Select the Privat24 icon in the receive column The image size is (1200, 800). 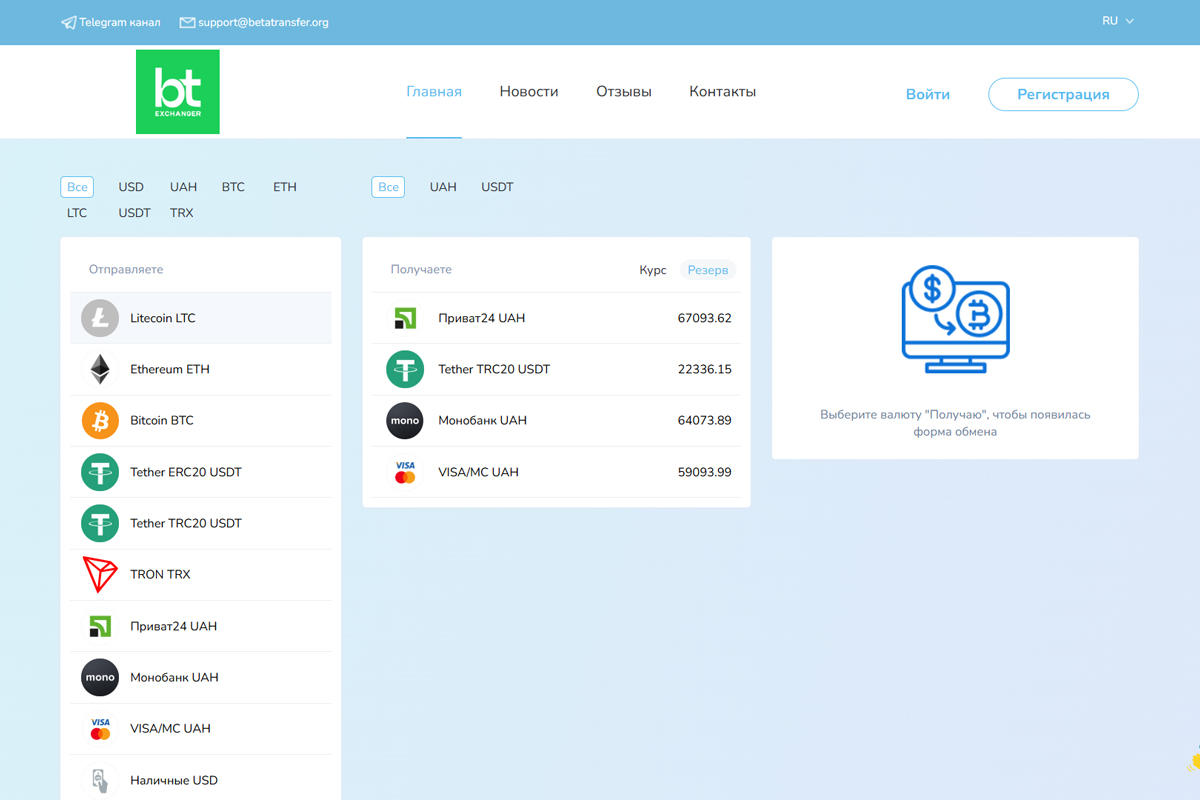point(405,318)
